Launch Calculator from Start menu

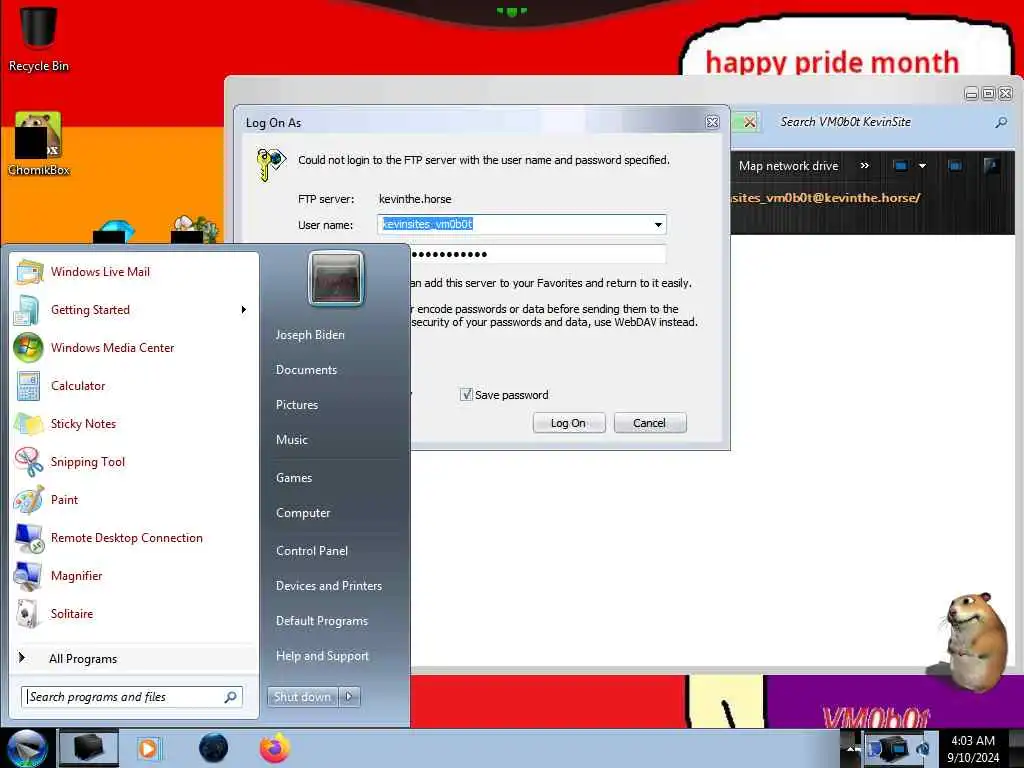(134, 385)
